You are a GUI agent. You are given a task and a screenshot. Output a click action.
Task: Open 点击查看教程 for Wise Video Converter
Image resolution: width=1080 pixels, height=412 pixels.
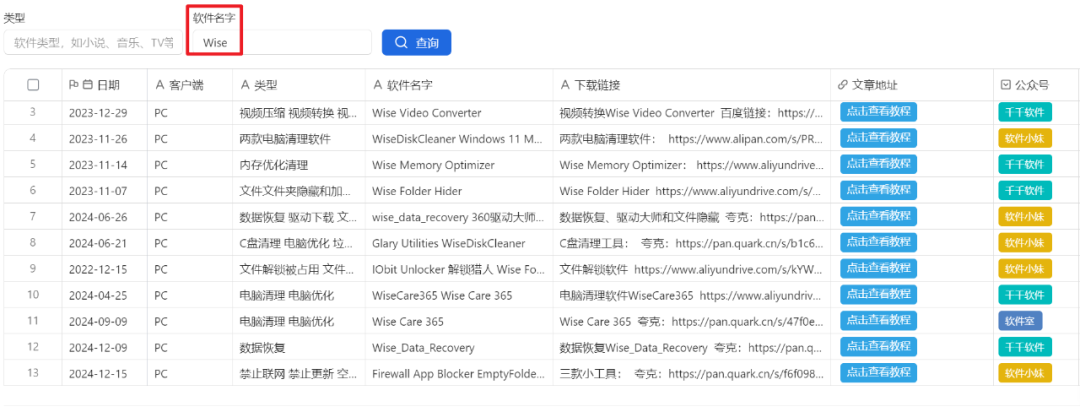tap(878, 111)
